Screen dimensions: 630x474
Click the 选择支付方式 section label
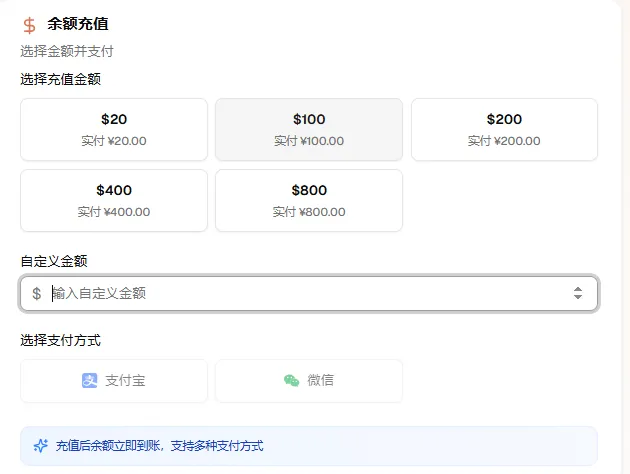coord(61,340)
